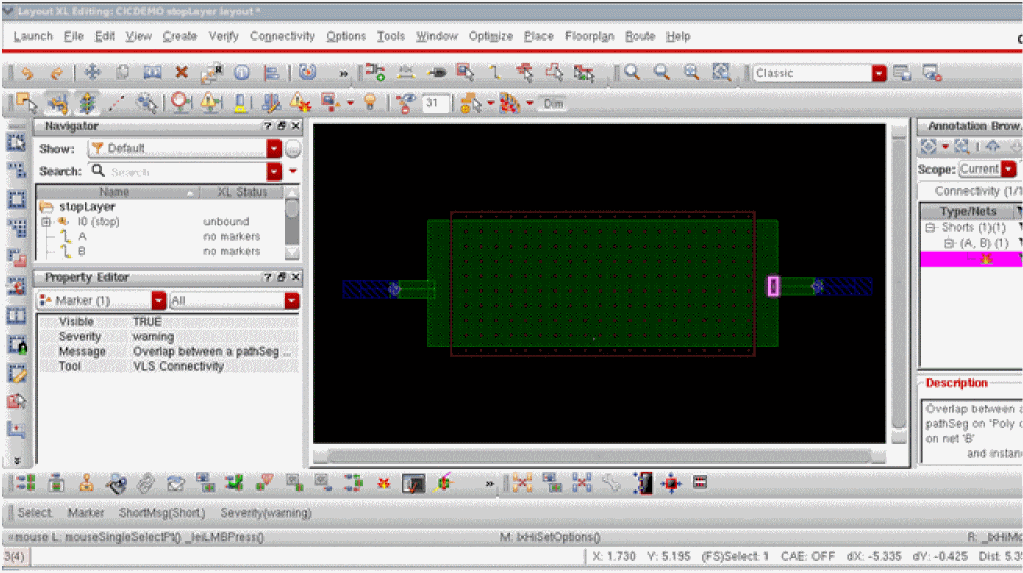1023x573 pixels.
Task: Open the Floorplan menu
Action: pos(590,36)
